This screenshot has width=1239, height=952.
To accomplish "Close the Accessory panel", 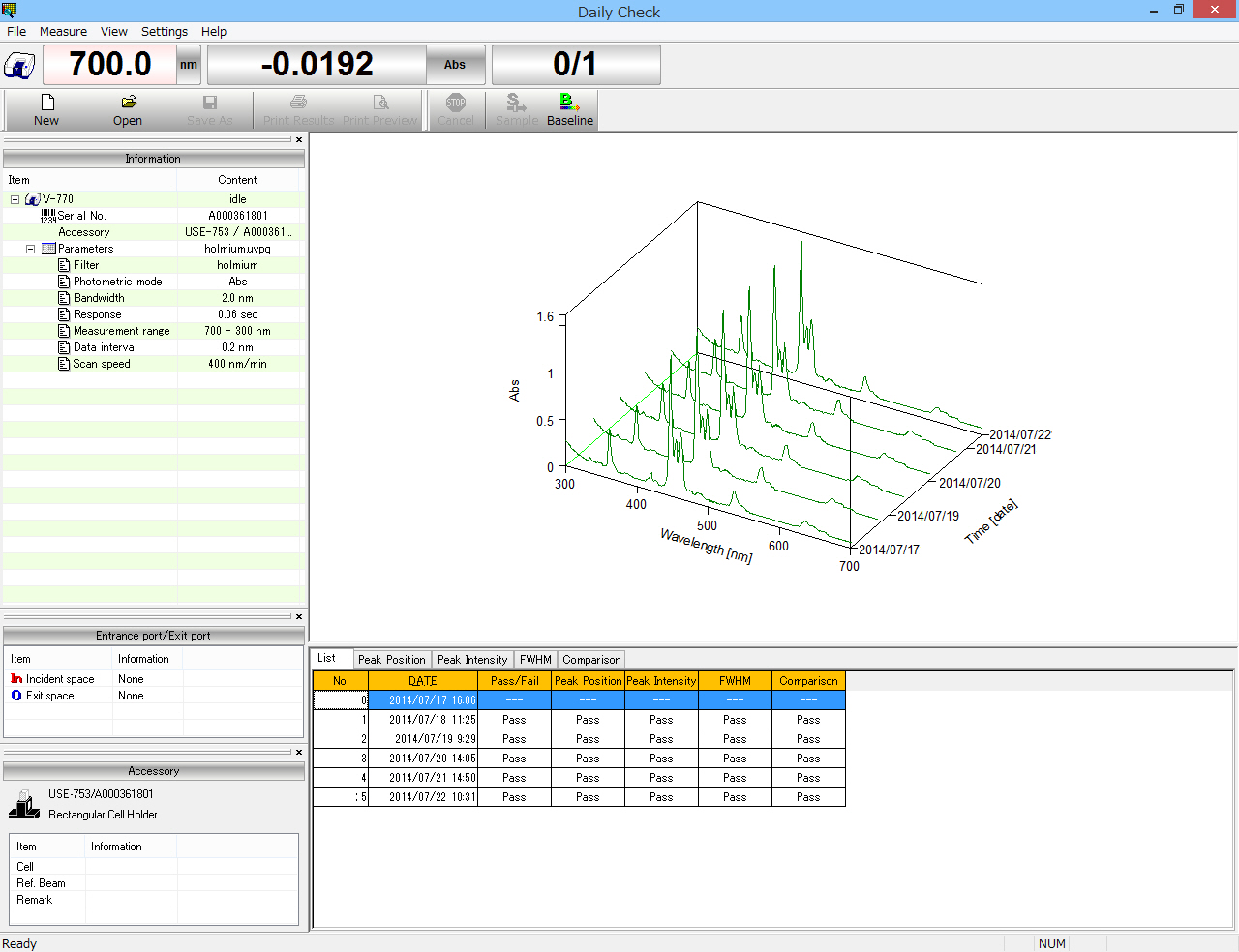I will (299, 752).
